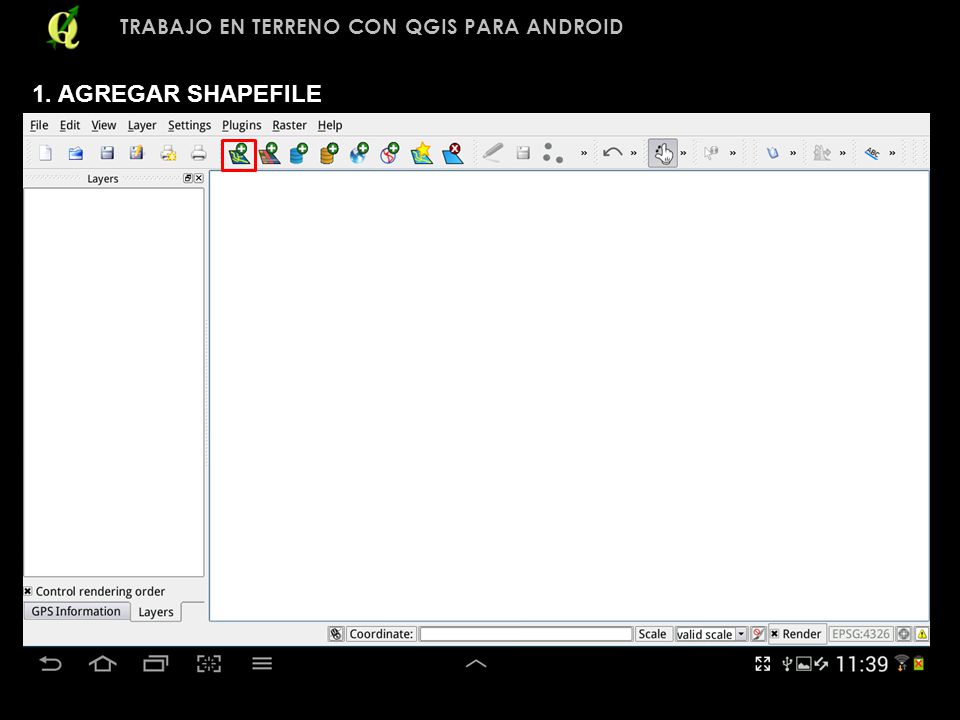Expand hidden tools after Add Feature icon
The height and width of the screenshot is (720, 960).
coord(584,153)
